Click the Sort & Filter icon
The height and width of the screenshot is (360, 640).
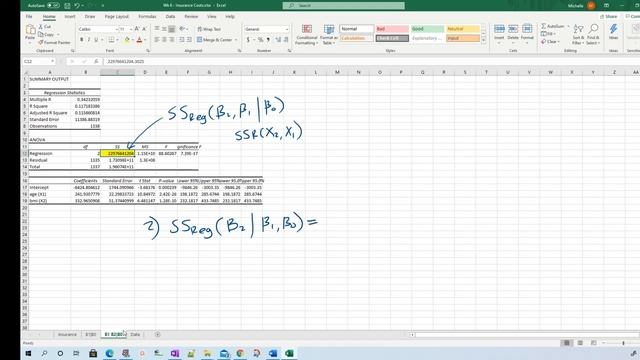(x=578, y=29)
